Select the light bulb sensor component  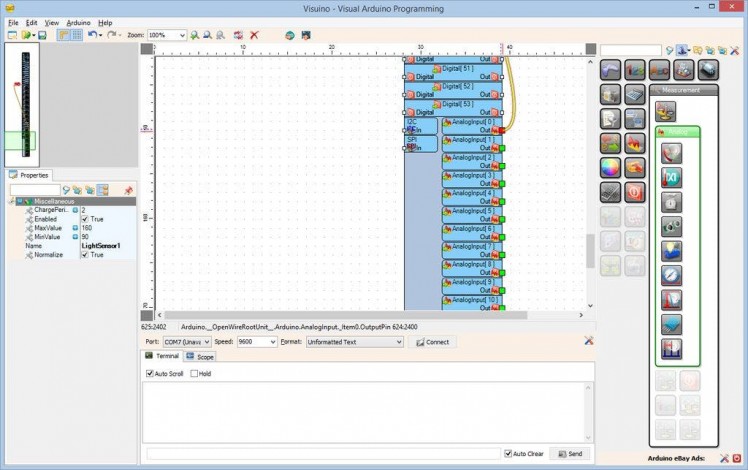coord(671,251)
